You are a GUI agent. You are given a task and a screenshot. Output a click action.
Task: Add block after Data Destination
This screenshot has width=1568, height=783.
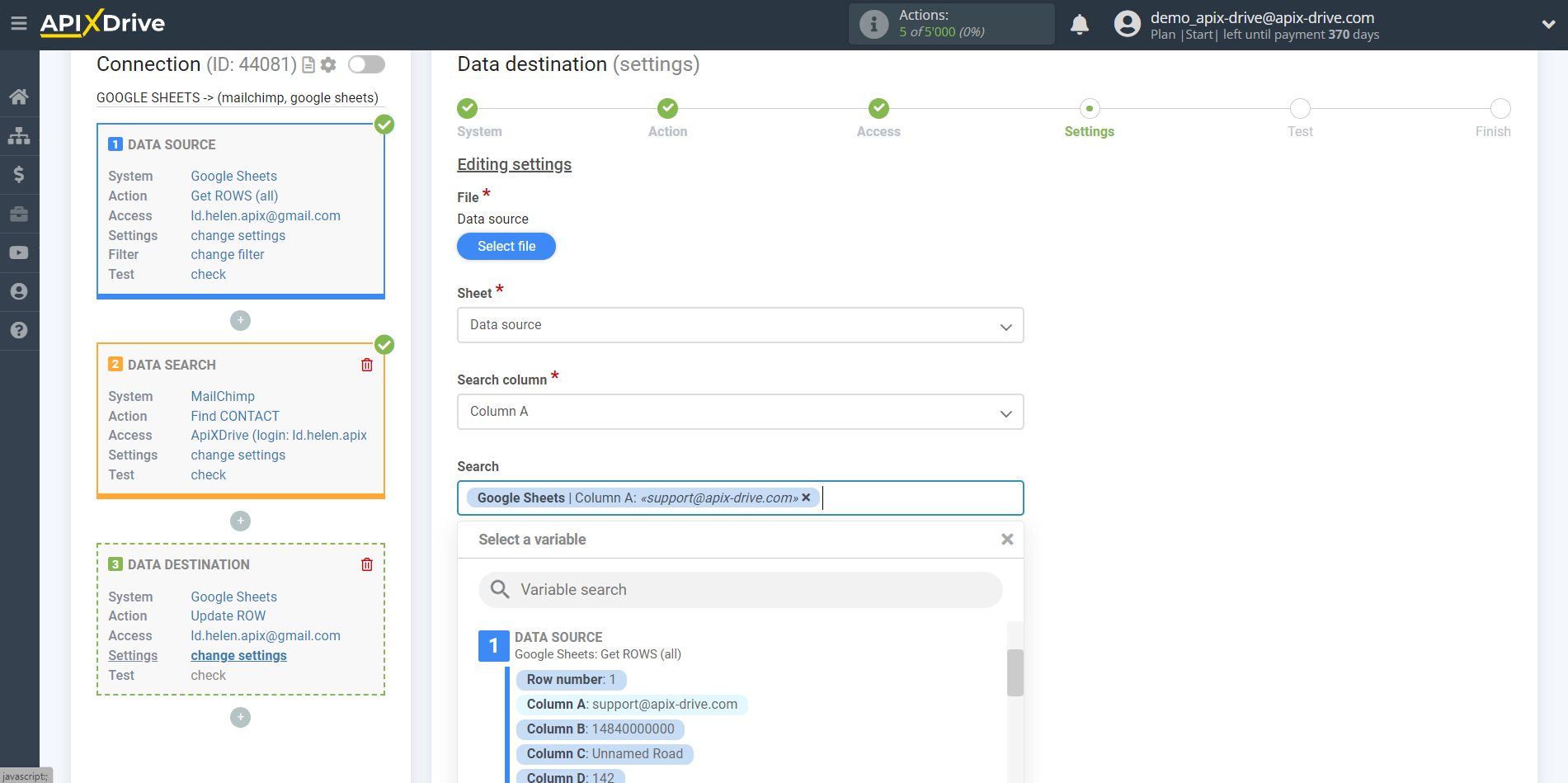[240, 717]
